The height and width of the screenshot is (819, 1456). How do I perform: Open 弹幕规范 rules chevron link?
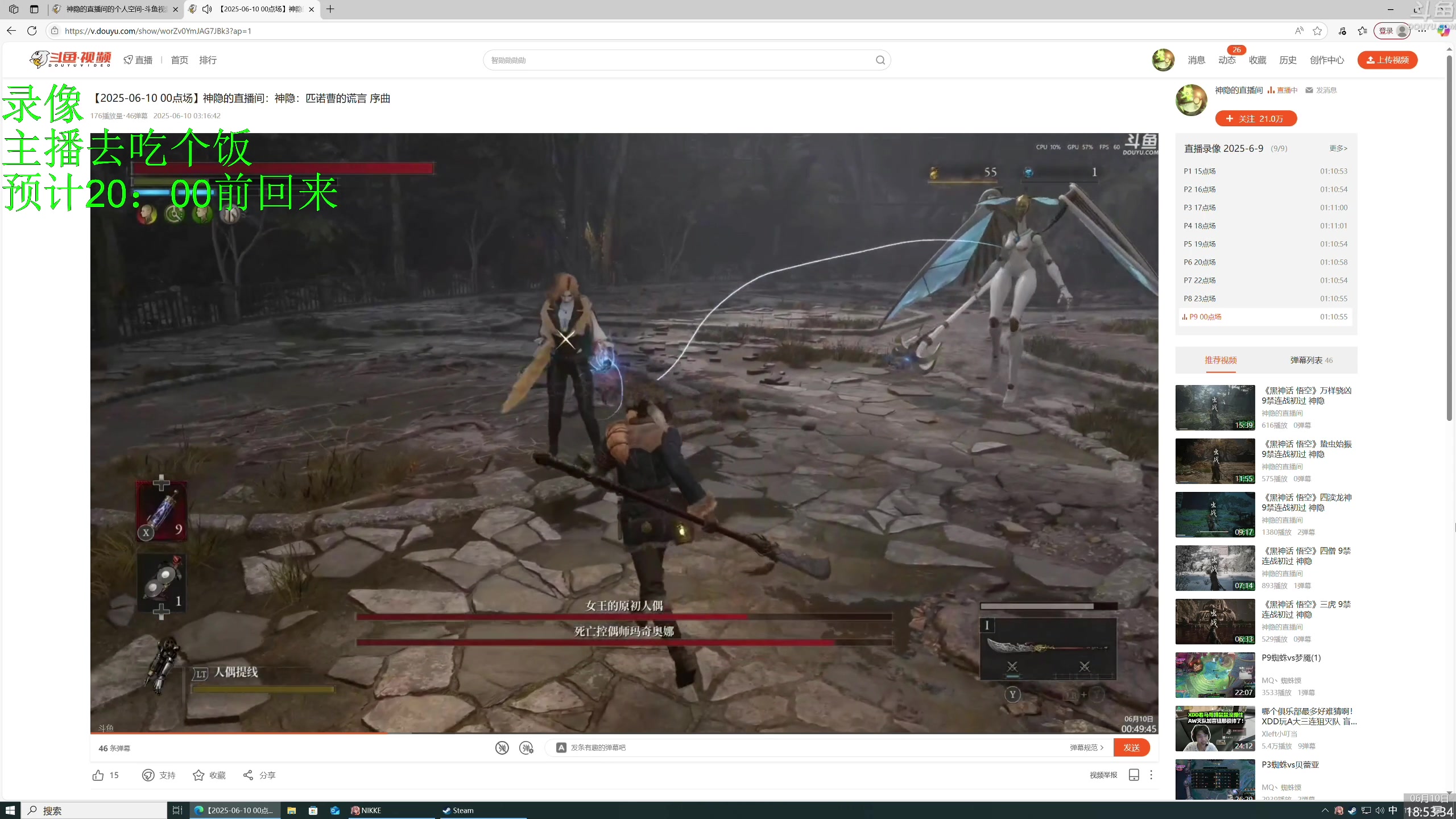[1086, 747]
